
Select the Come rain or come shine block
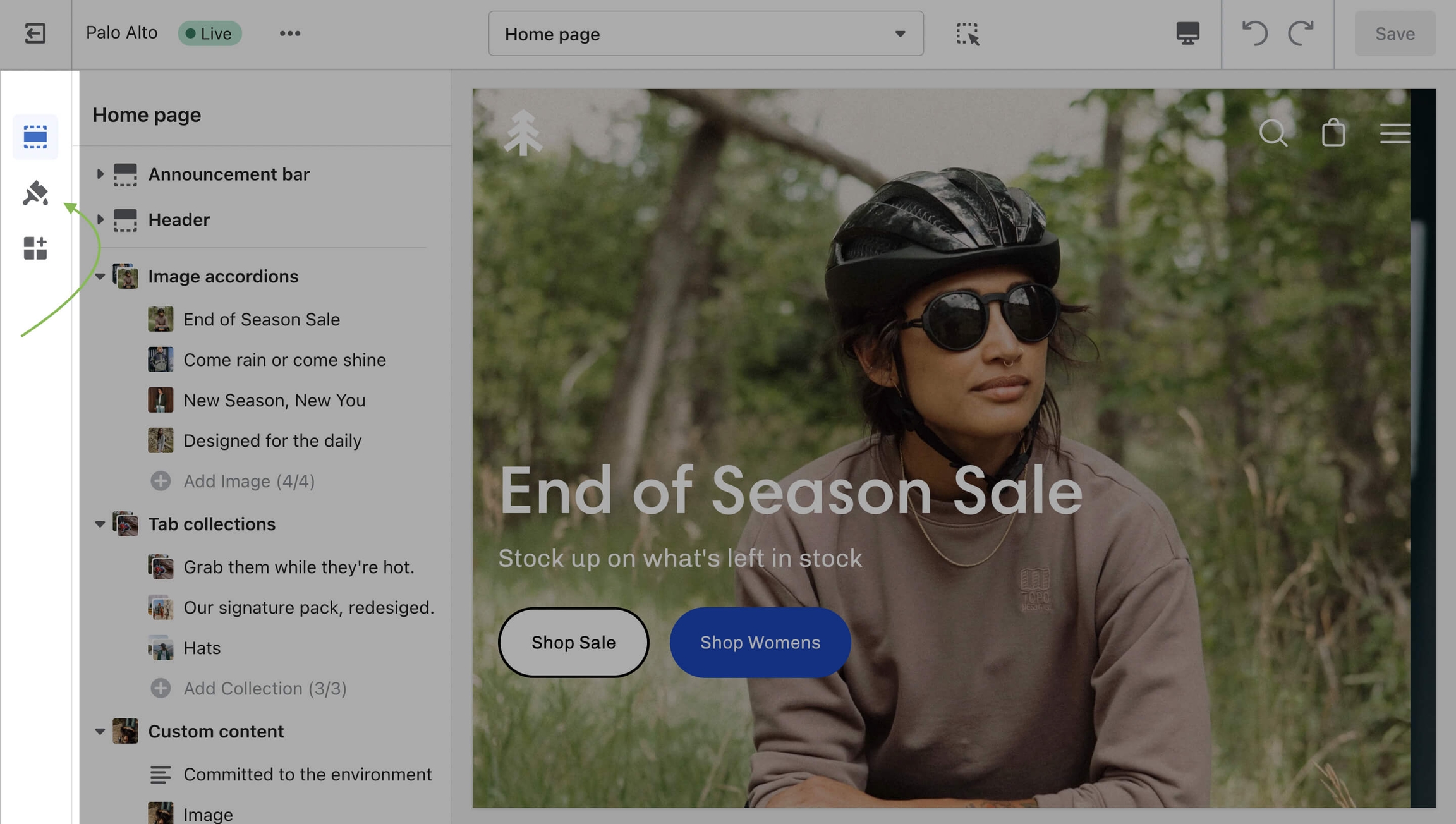tap(284, 360)
